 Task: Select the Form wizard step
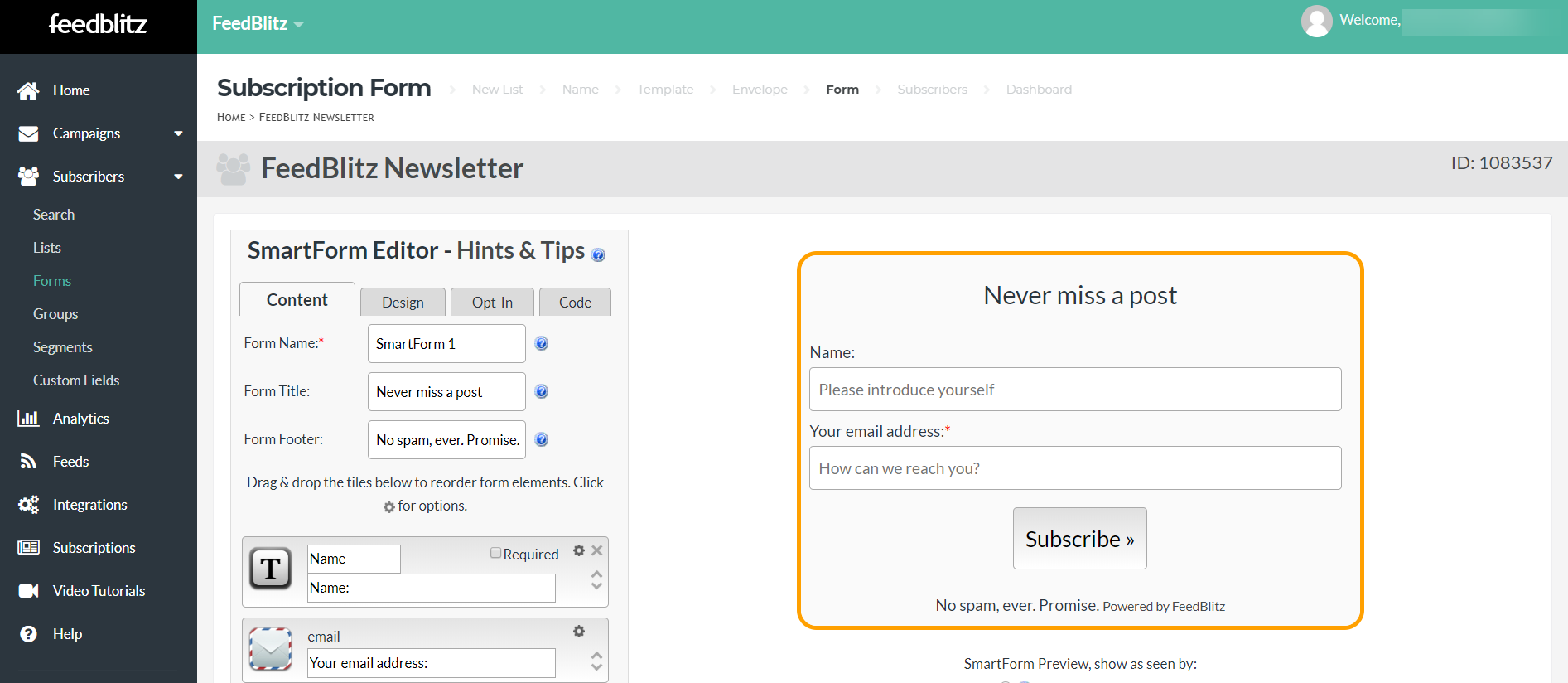[842, 90]
